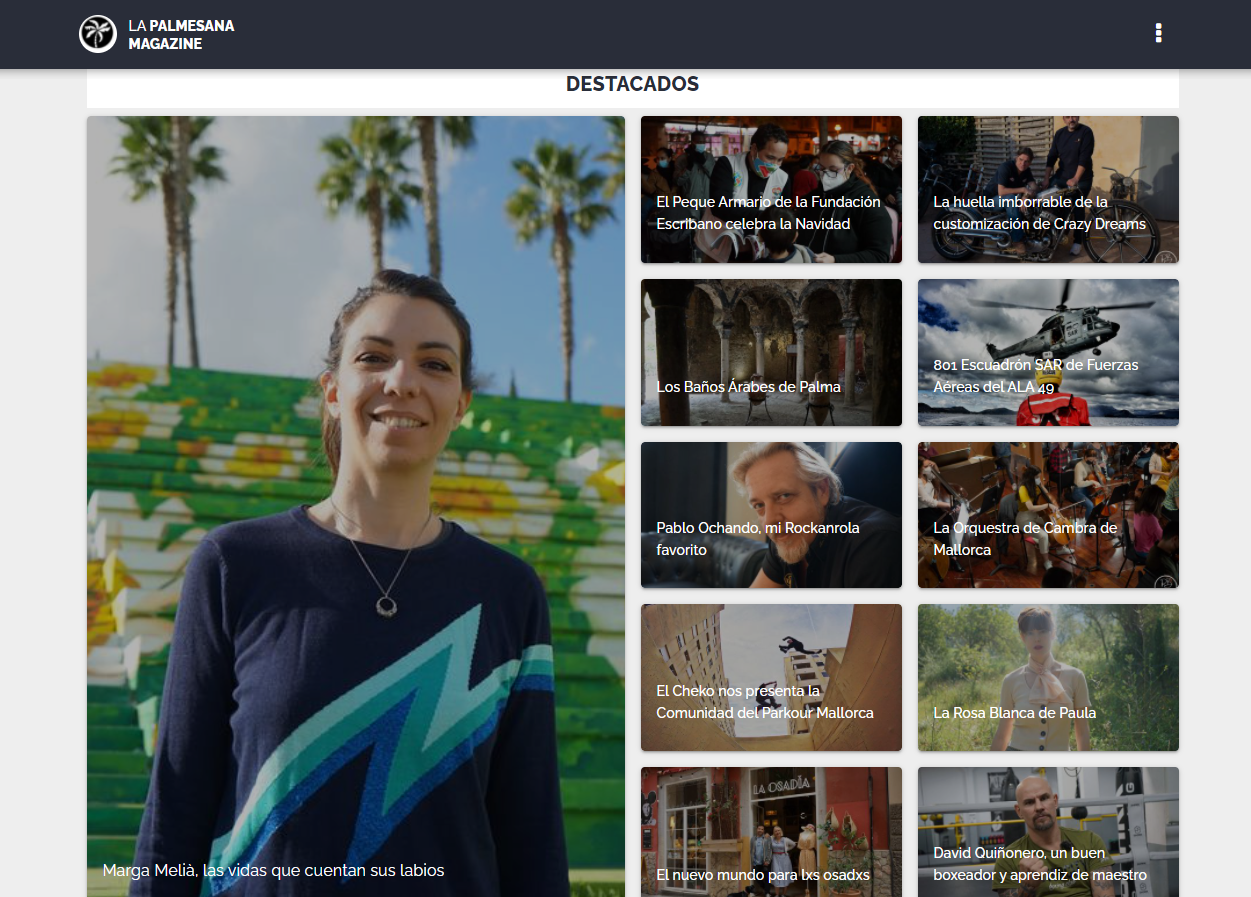The height and width of the screenshot is (897, 1251).
Task: Open Pablo Ochando, mi Rockanrola favorito card
Action: 771,515
